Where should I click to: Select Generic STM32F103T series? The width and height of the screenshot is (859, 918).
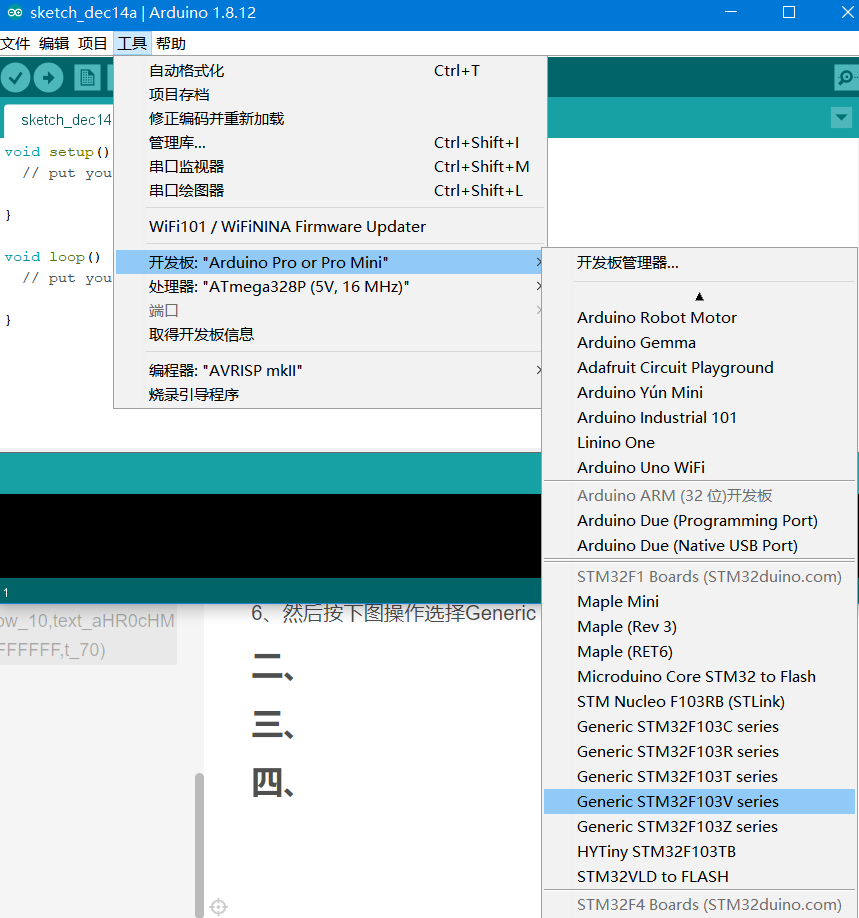tap(700, 777)
